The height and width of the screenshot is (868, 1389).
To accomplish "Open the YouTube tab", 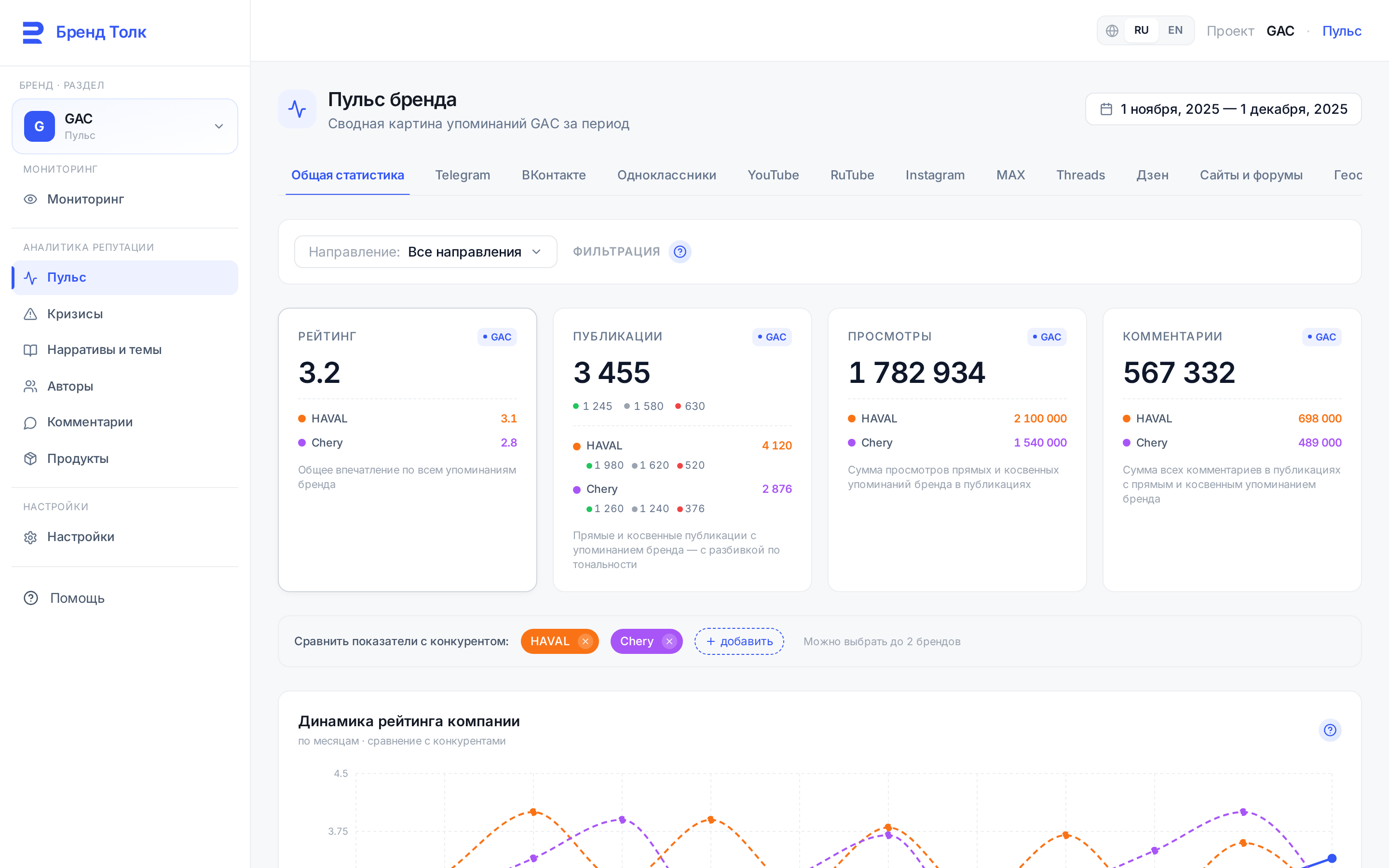I will [x=773, y=175].
